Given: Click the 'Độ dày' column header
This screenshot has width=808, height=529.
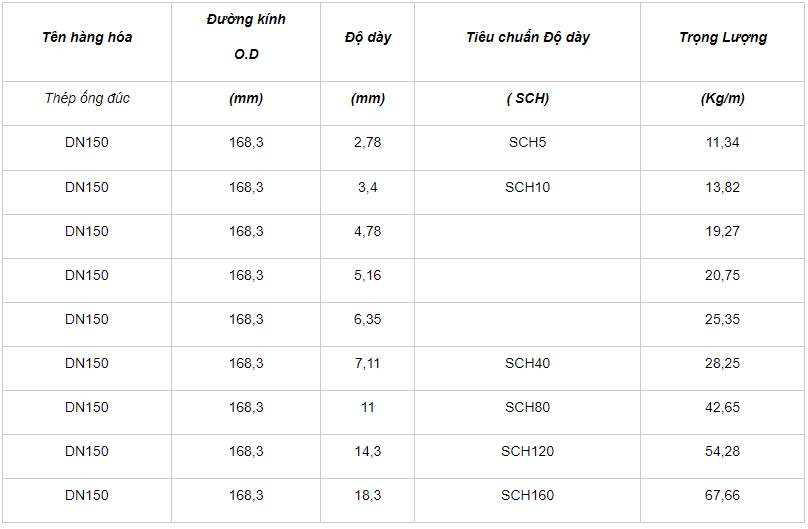Looking at the screenshot, I should point(367,37).
